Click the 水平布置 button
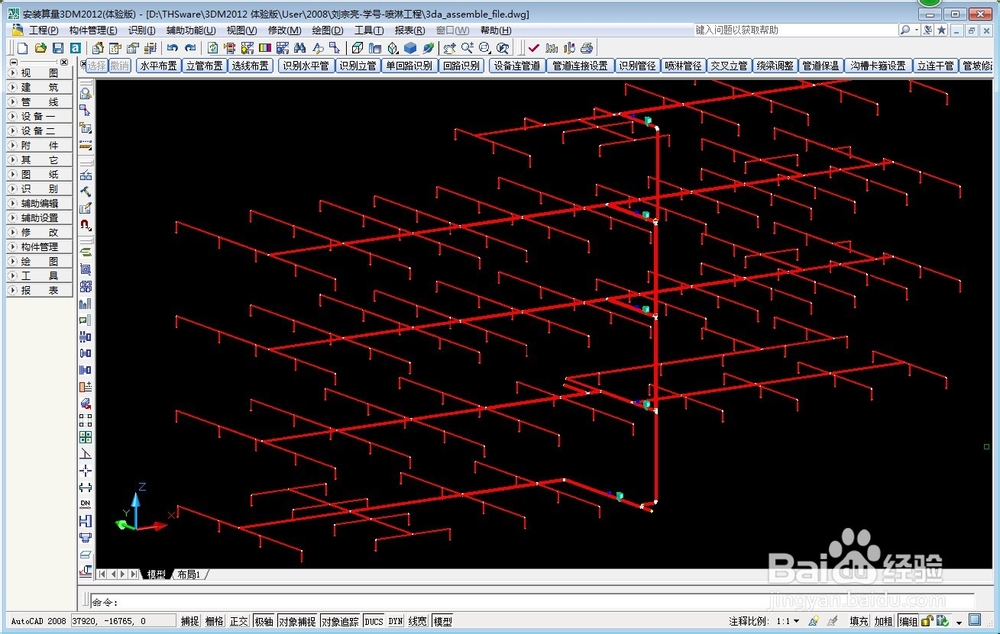The height and width of the screenshot is (634, 1000). point(159,66)
